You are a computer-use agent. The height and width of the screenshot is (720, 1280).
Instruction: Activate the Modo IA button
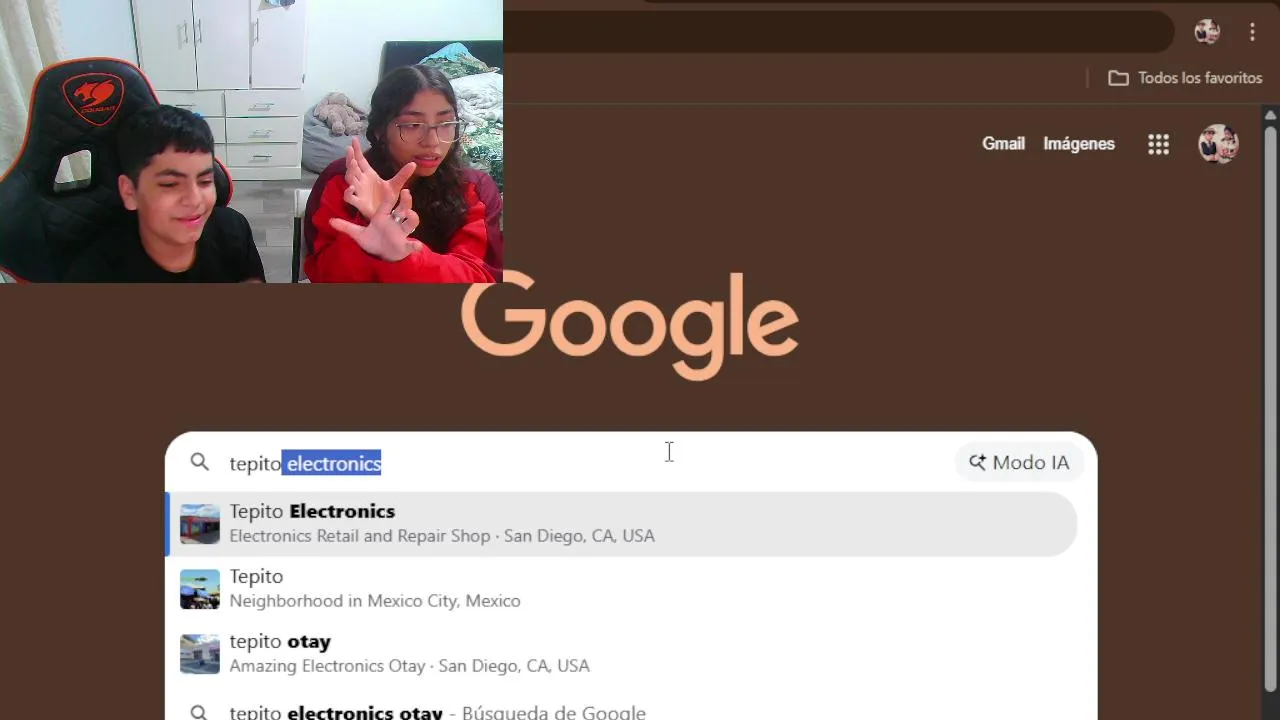pyautogui.click(x=1019, y=462)
